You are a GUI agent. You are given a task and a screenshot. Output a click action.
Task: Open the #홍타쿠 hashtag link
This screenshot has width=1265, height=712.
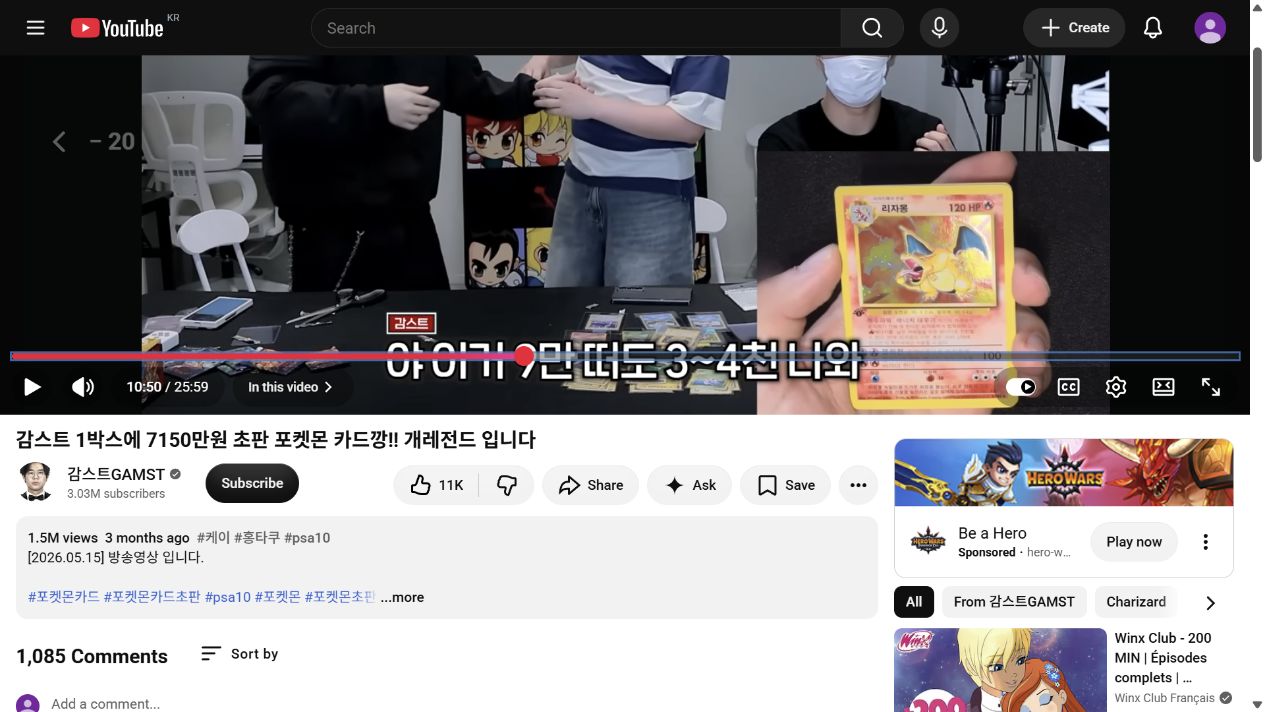pos(257,537)
